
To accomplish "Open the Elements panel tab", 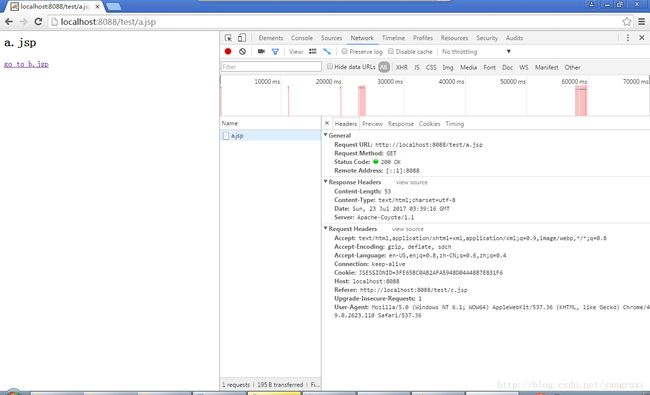I will pos(271,38).
